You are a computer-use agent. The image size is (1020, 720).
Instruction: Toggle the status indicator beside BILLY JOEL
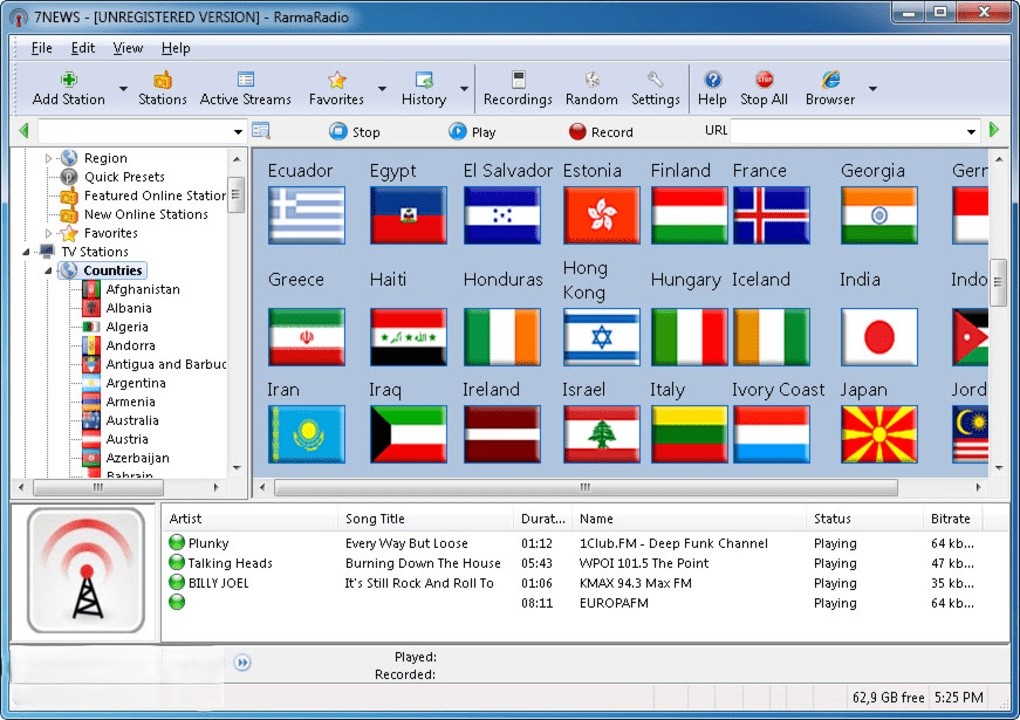click(177, 583)
